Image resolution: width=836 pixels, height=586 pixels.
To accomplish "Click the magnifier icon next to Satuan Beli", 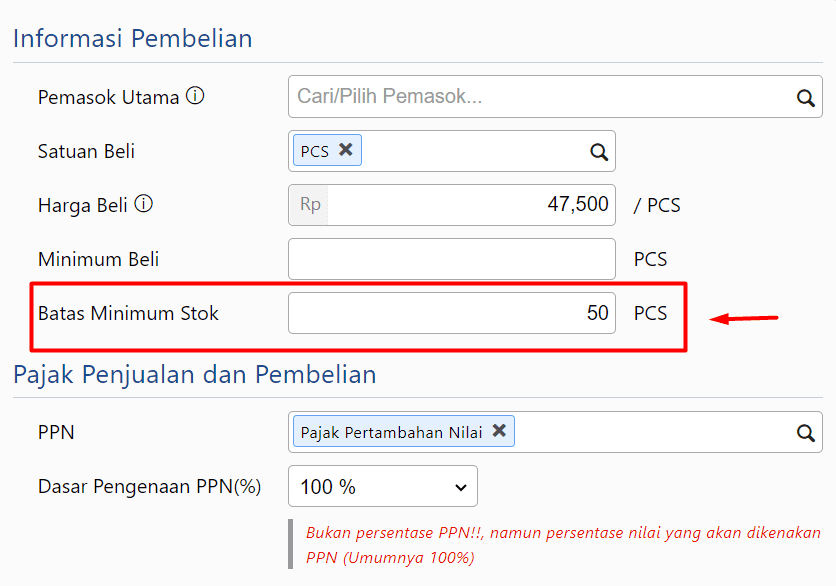I will pyautogui.click(x=599, y=151).
